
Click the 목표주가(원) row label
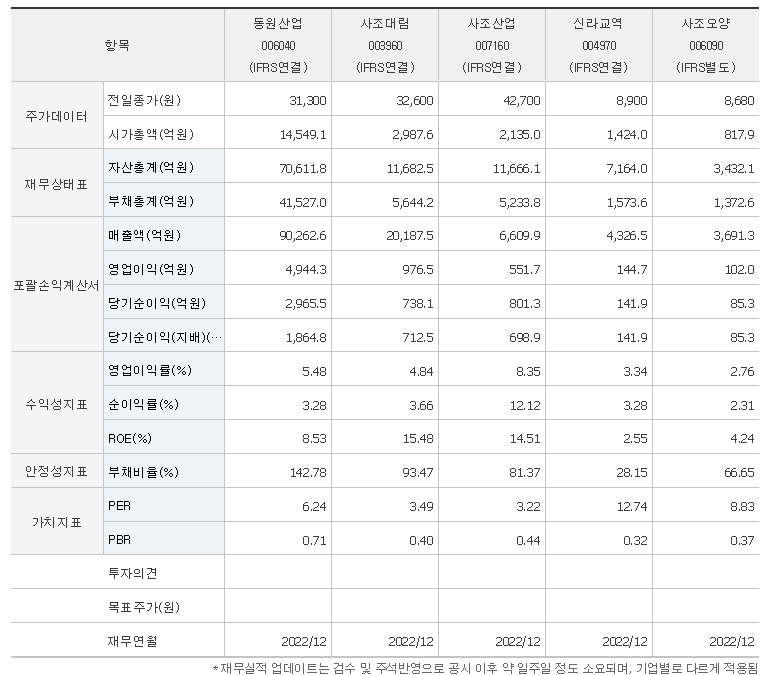pyautogui.click(x=144, y=607)
